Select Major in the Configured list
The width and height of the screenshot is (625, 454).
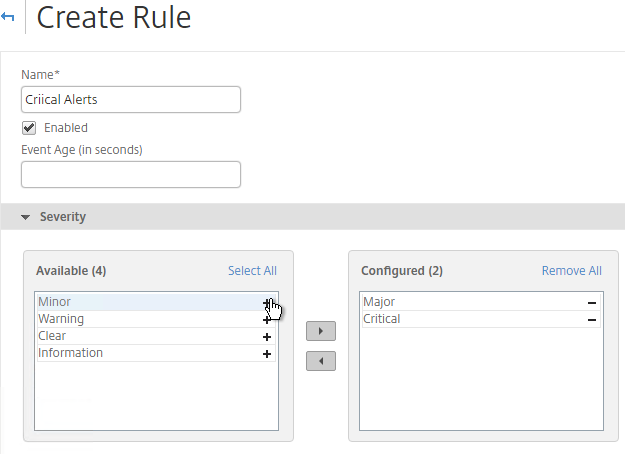click(x=481, y=302)
